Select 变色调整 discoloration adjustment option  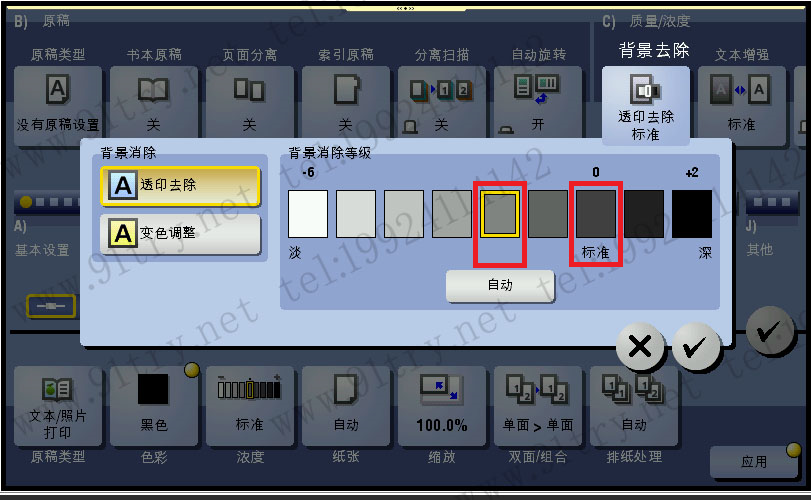(x=180, y=234)
